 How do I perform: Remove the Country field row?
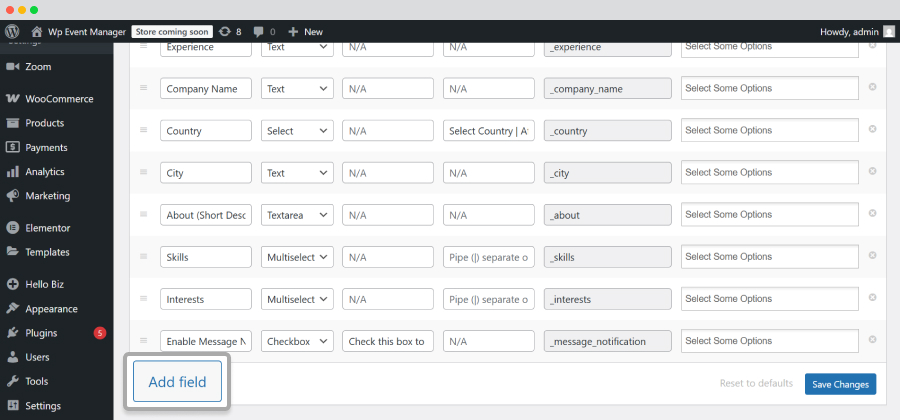(872, 129)
